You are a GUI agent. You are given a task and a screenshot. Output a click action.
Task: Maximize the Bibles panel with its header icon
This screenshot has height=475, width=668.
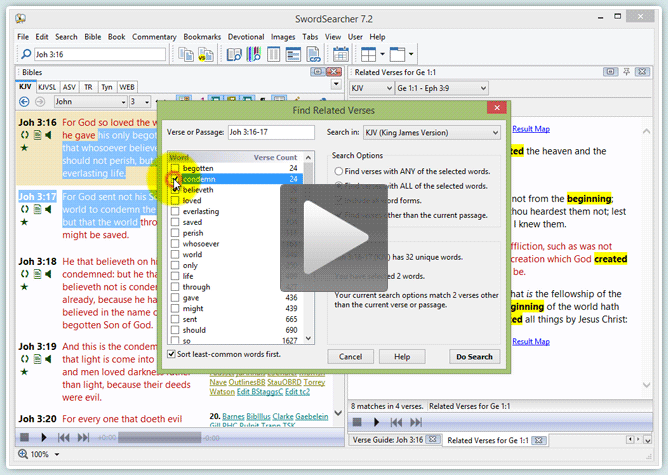317,72
